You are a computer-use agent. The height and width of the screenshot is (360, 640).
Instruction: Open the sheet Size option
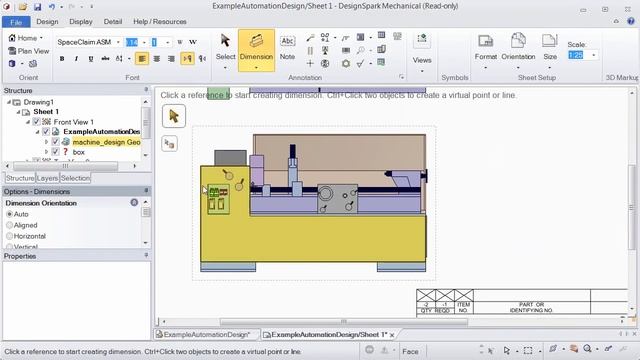click(x=550, y=50)
